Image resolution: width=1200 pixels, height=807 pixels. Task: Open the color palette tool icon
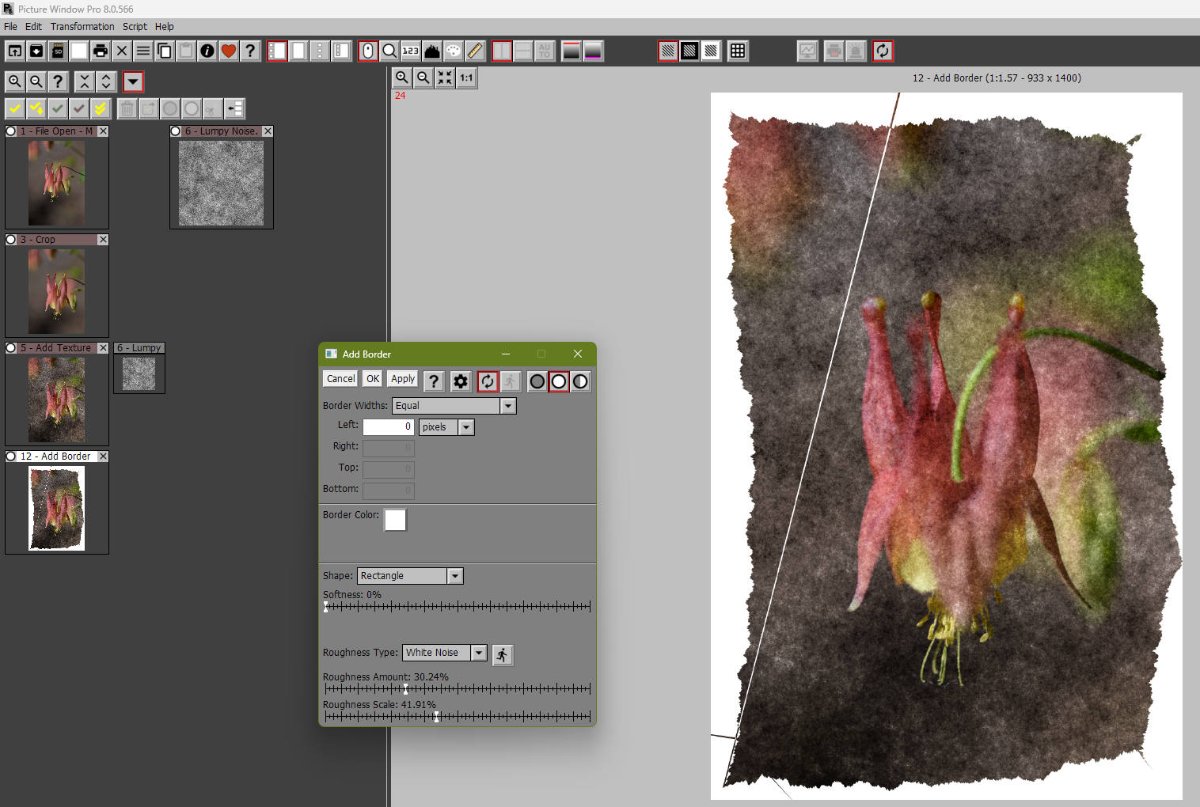pyautogui.click(x=454, y=50)
